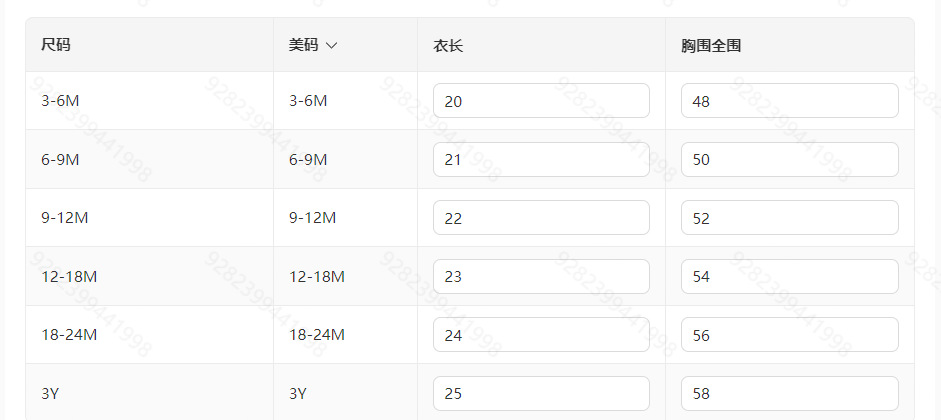Click the 胸围全围 field for size 3-6M
This screenshot has height=420, width=941.
pyautogui.click(x=789, y=101)
